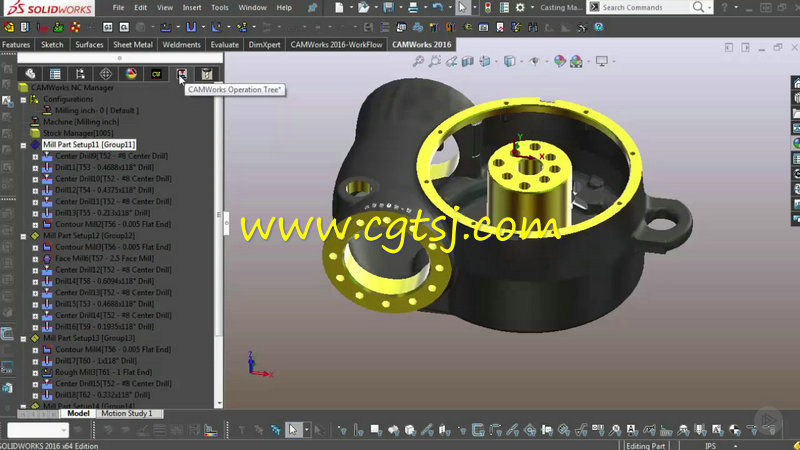Expand the Drill11[T53] operation
Screen dimensions: 800x450
pyautogui.click(x=35, y=168)
